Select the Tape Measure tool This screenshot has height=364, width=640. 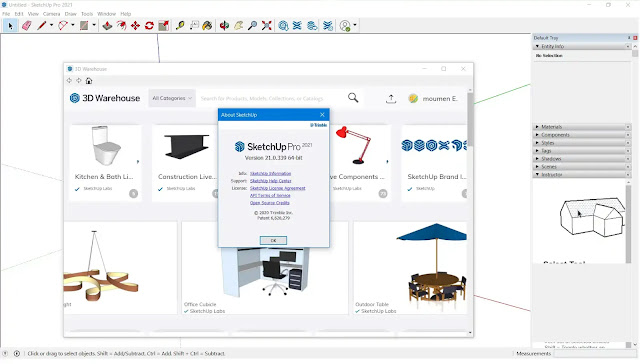pos(180,26)
